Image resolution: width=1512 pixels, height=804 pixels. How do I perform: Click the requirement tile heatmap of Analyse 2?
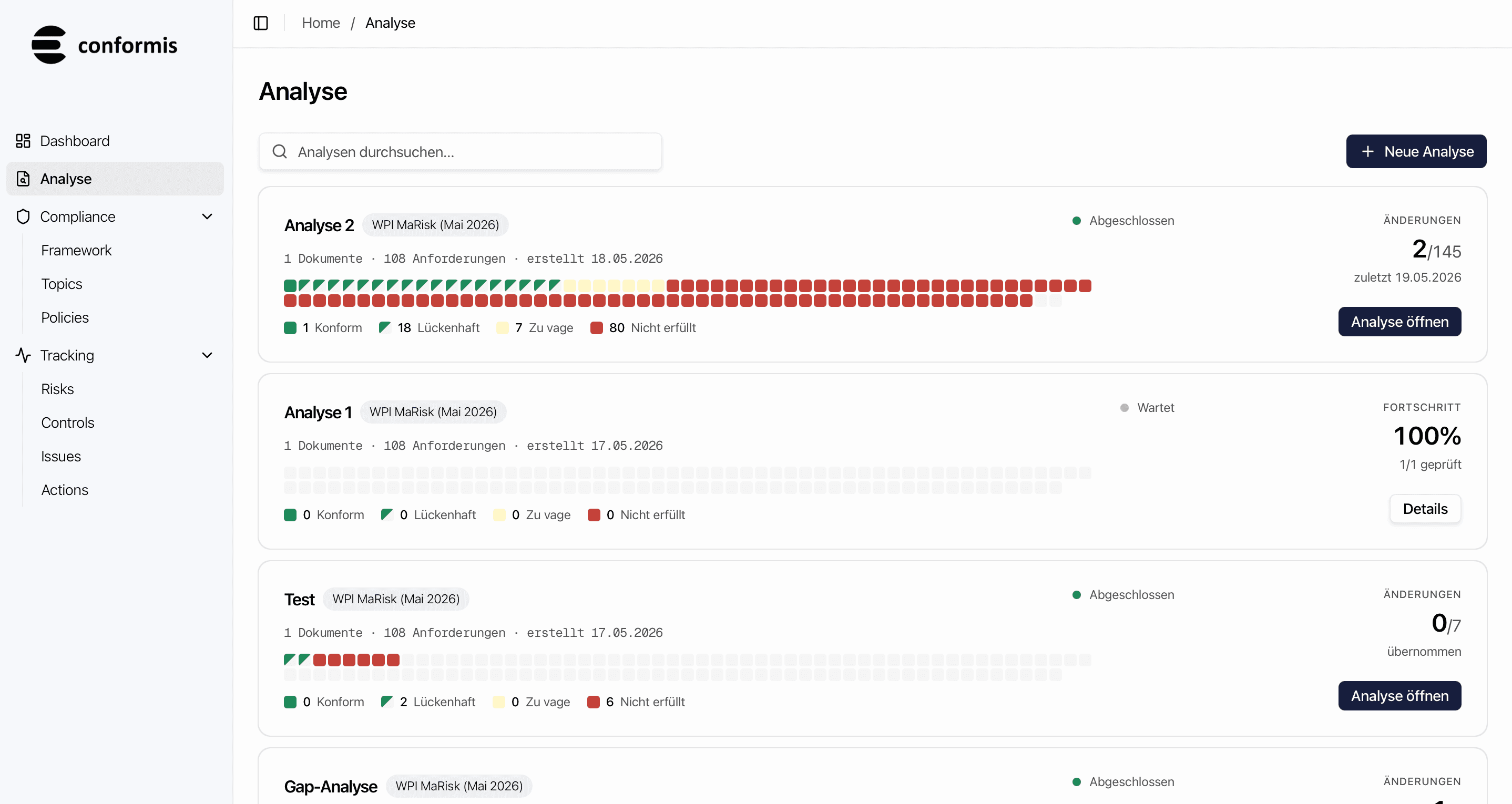687,293
